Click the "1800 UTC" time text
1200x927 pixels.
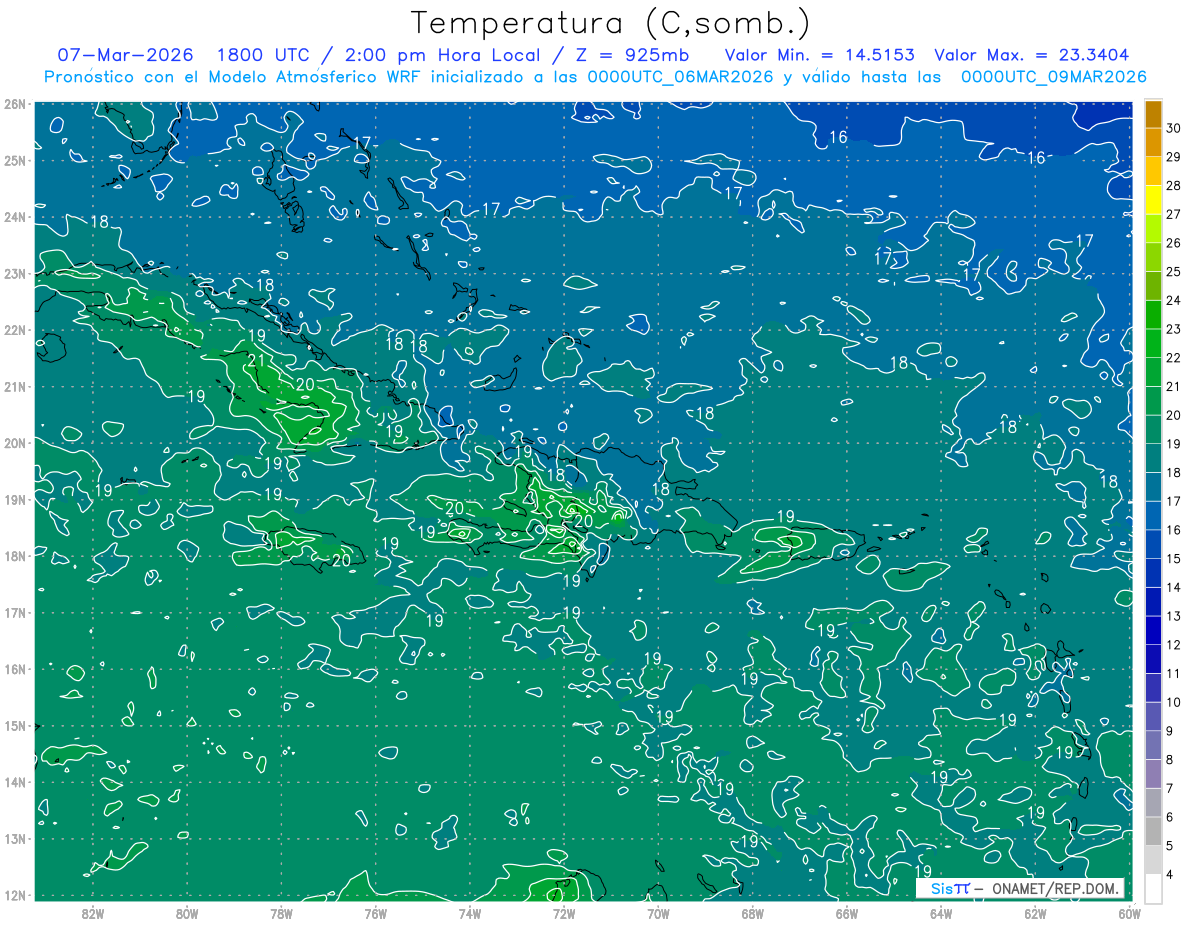263,55
